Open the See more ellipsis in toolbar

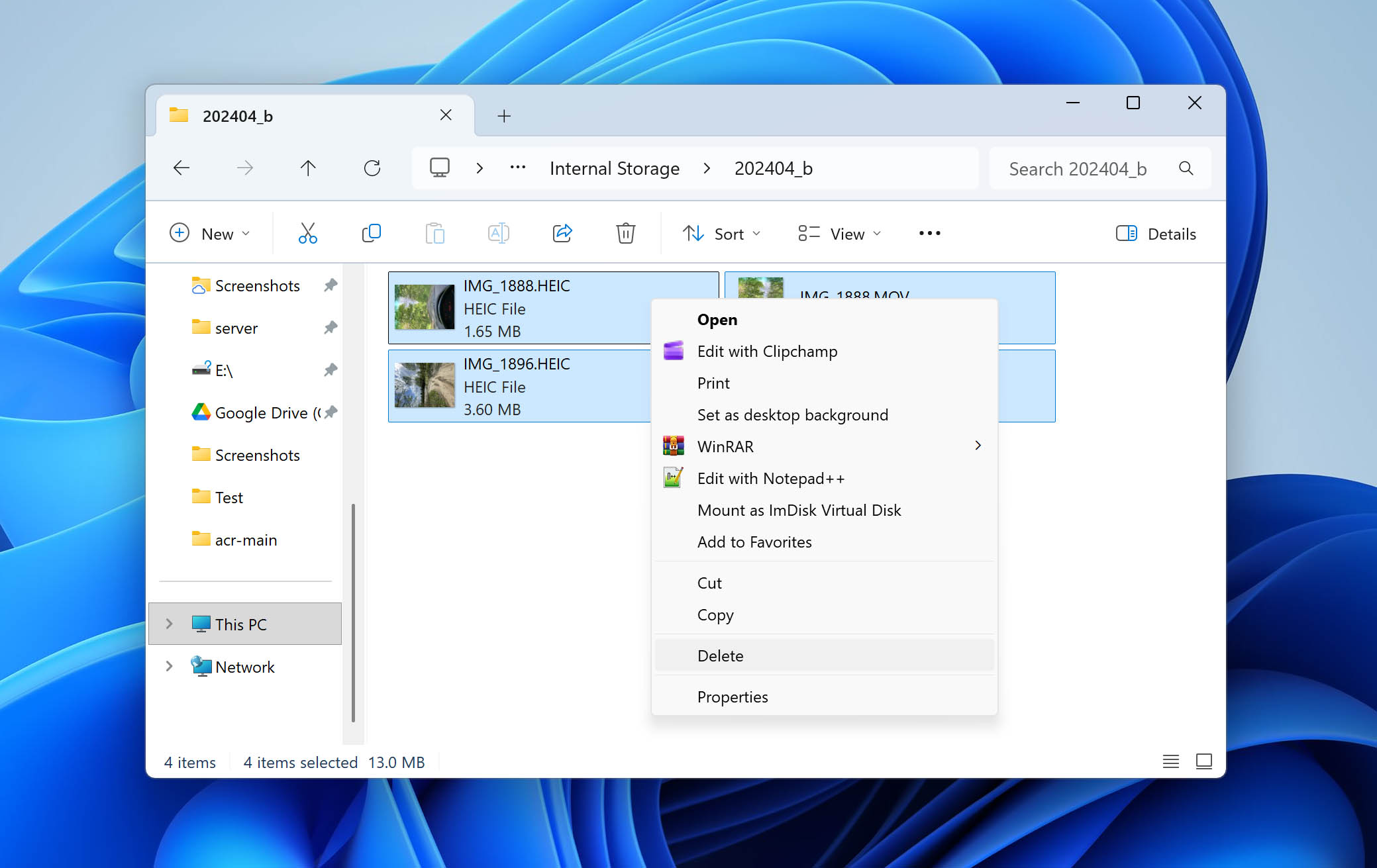(929, 233)
